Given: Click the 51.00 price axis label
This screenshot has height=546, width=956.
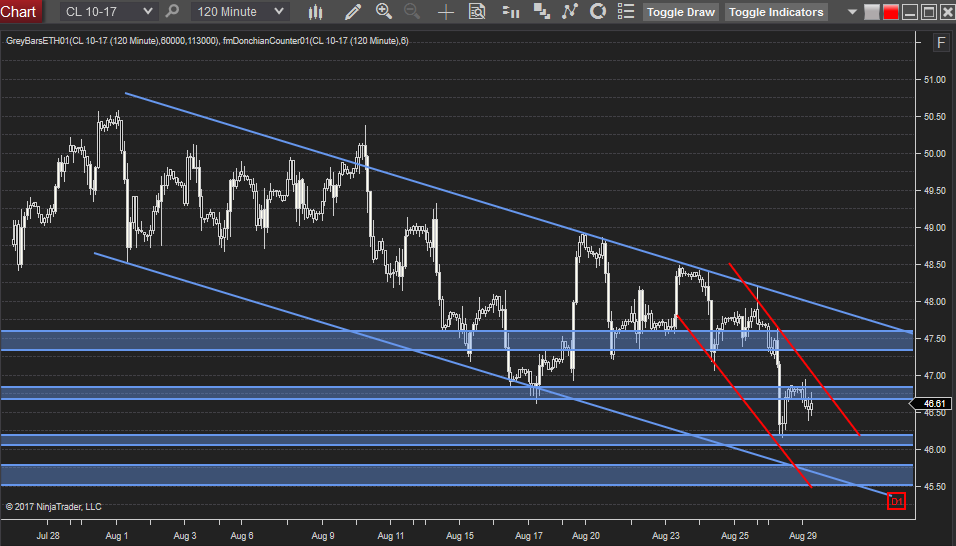Looking at the screenshot, I should [935, 80].
